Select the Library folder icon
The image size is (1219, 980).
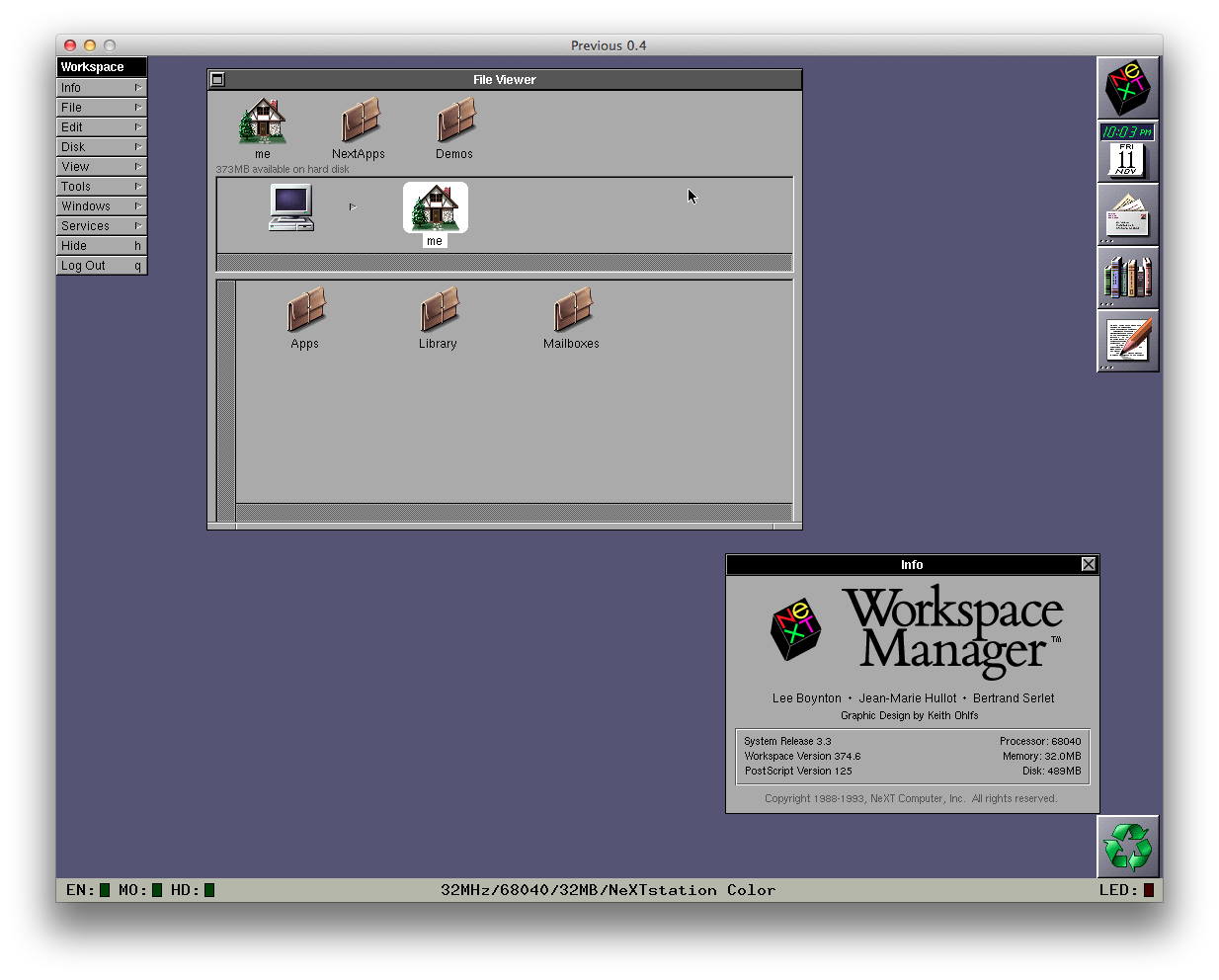(x=440, y=309)
